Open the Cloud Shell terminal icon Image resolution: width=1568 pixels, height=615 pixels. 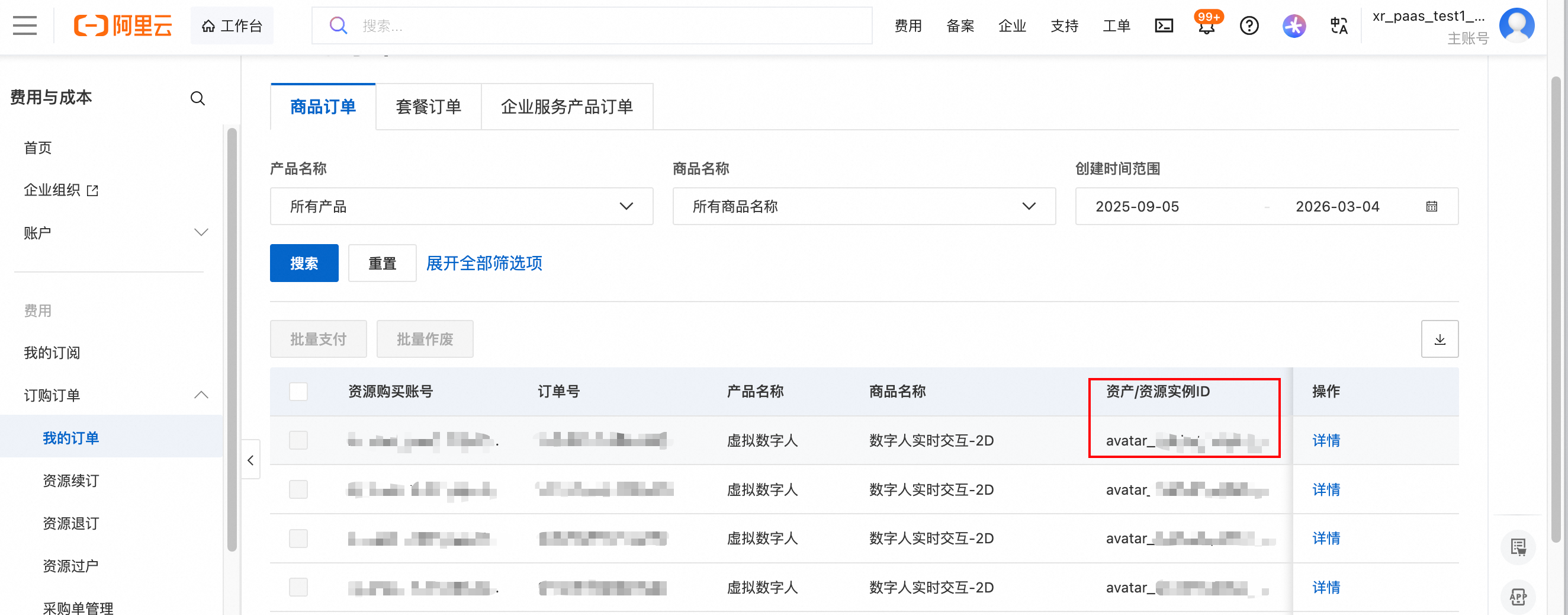click(x=1164, y=25)
